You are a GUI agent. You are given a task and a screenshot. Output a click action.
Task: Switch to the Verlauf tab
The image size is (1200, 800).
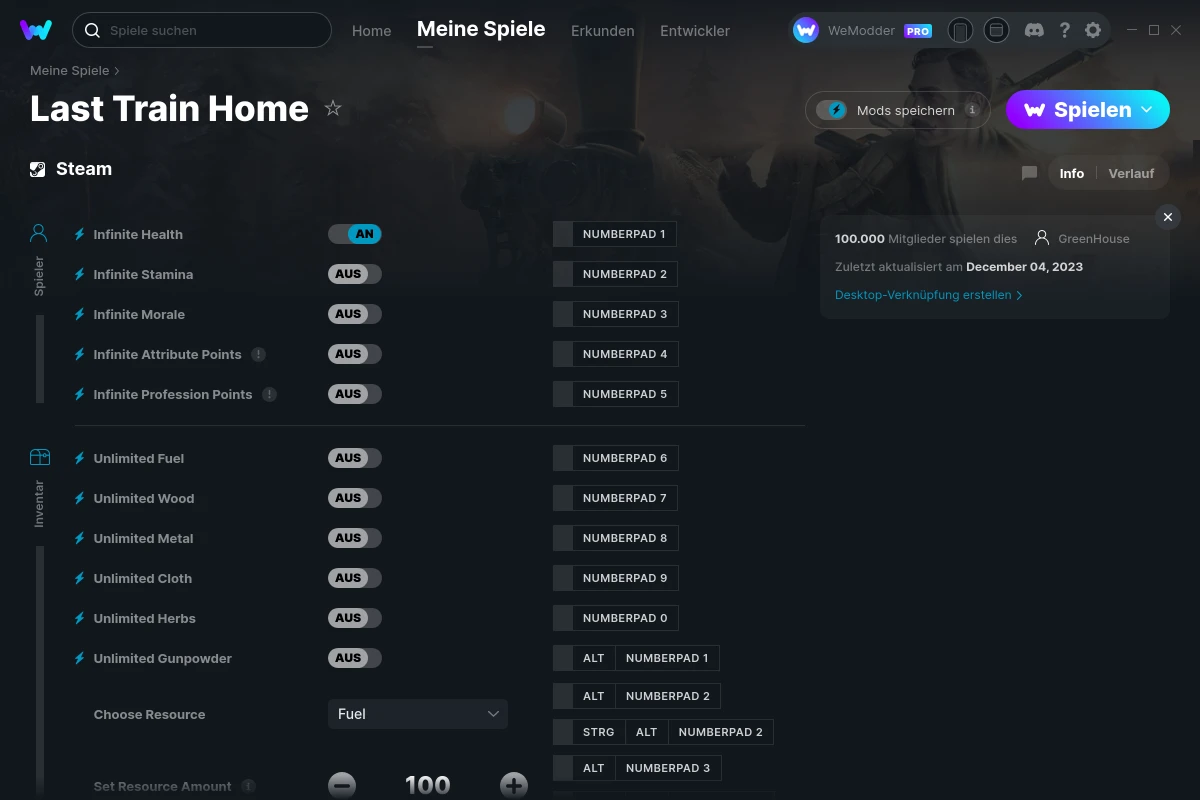[1131, 173]
